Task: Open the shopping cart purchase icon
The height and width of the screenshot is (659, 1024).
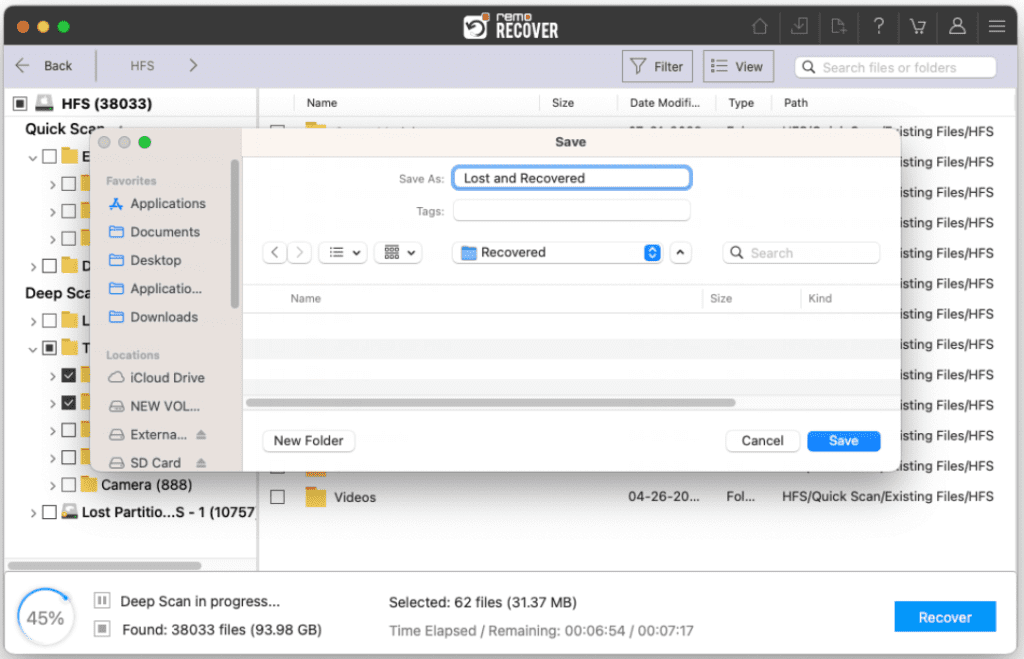Action: (917, 26)
